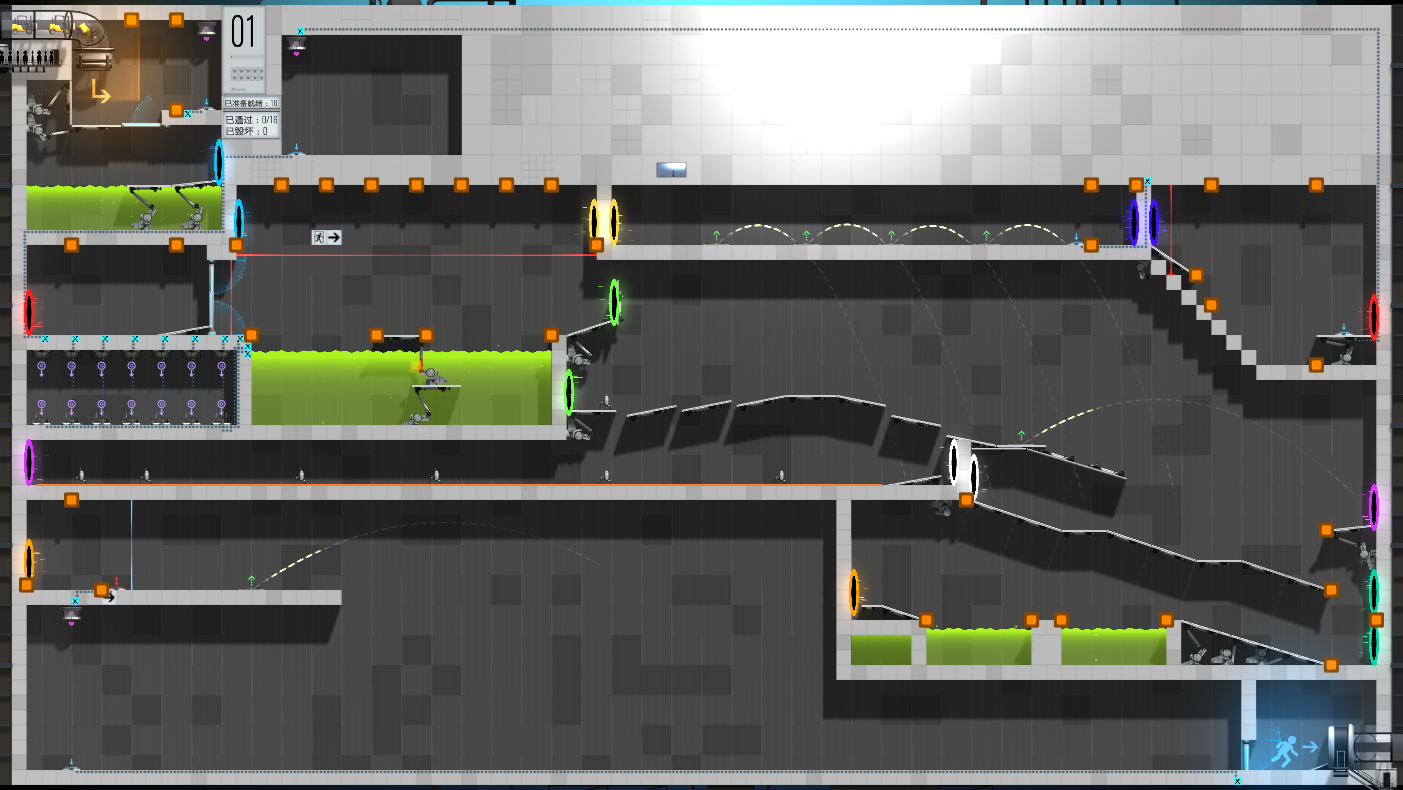Select the magenta portal on the left wall
This screenshot has height=790, width=1403.
tap(29, 462)
